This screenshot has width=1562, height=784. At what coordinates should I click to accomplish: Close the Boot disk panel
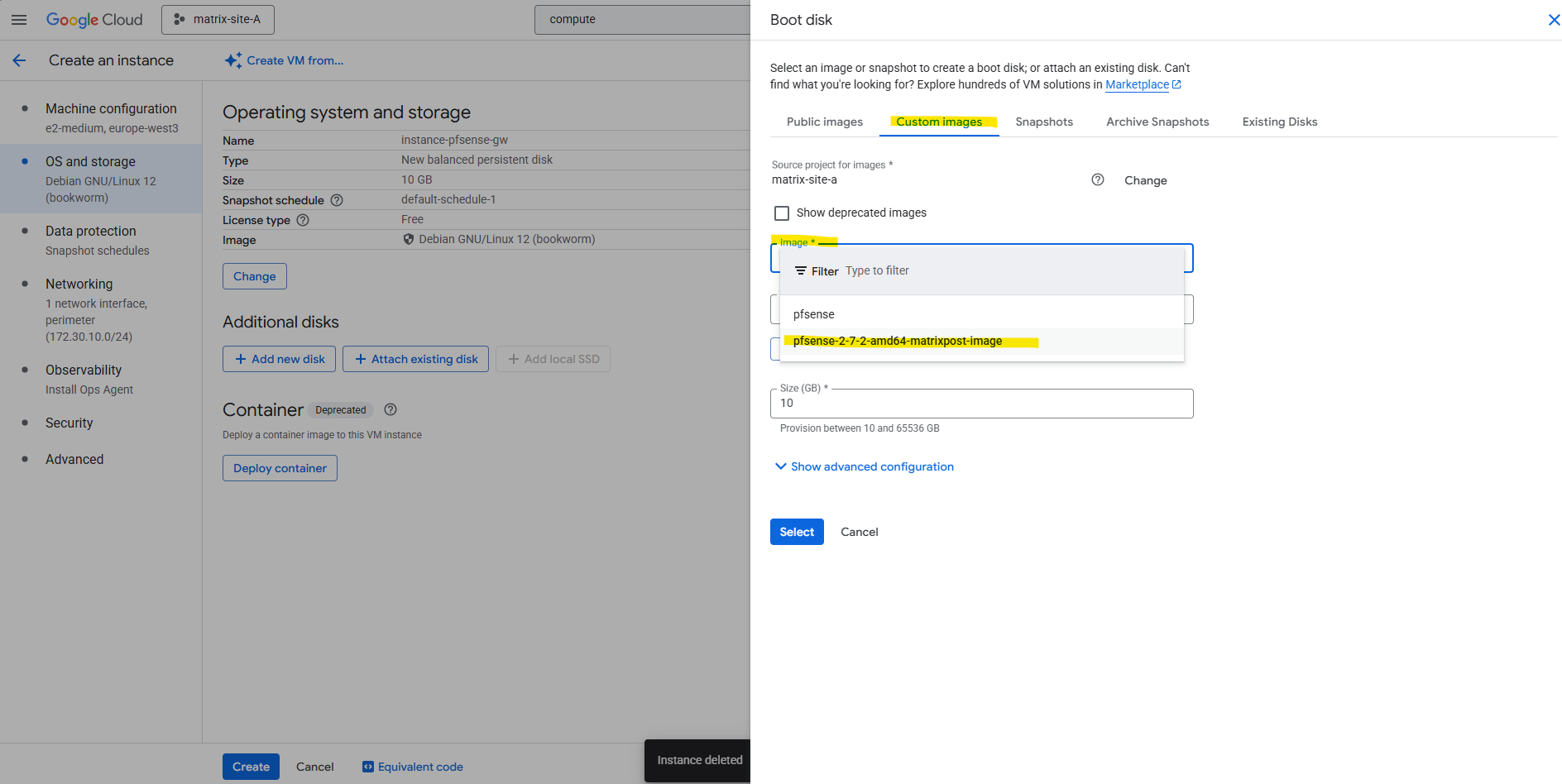[1553, 20]
